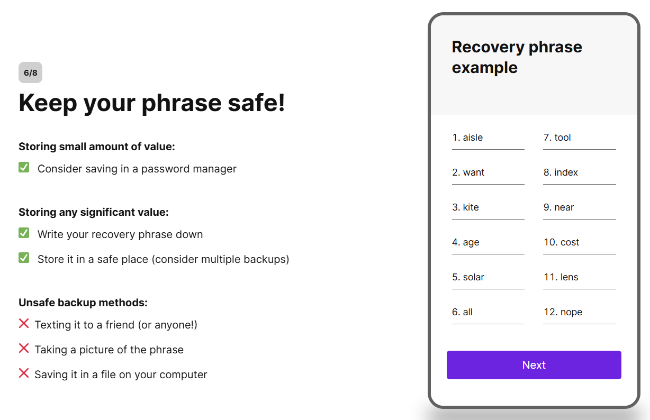
Task: Select word field 10 'cost'
Action: 579,243
